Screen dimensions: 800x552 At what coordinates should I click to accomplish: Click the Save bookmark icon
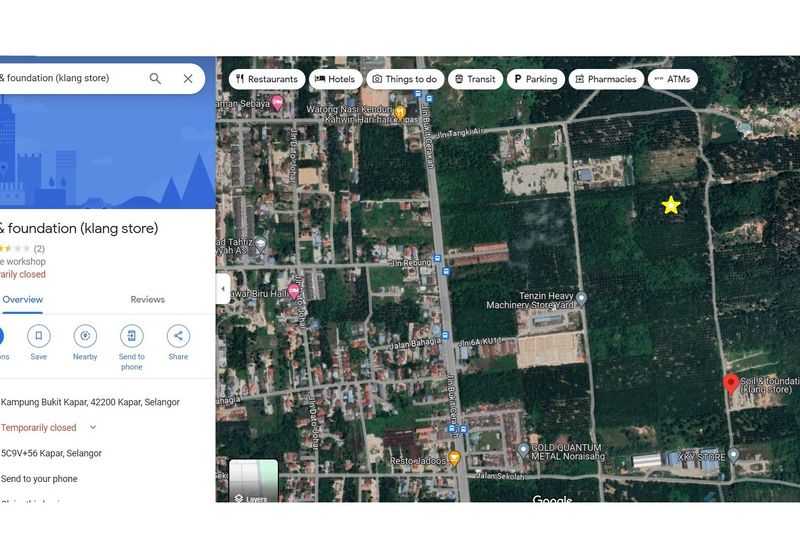pyautogui.click(x=38, y=336)
